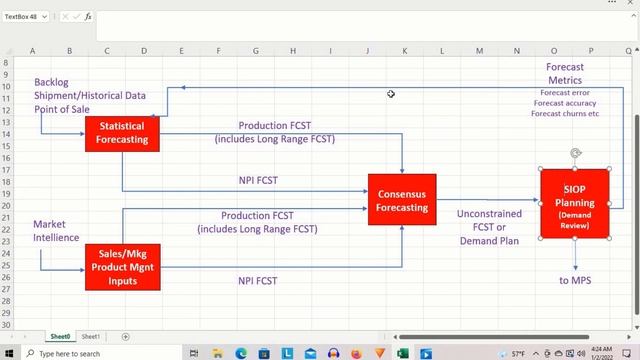
Task: Open the video player app on taskbar
Action: [426, 353]
